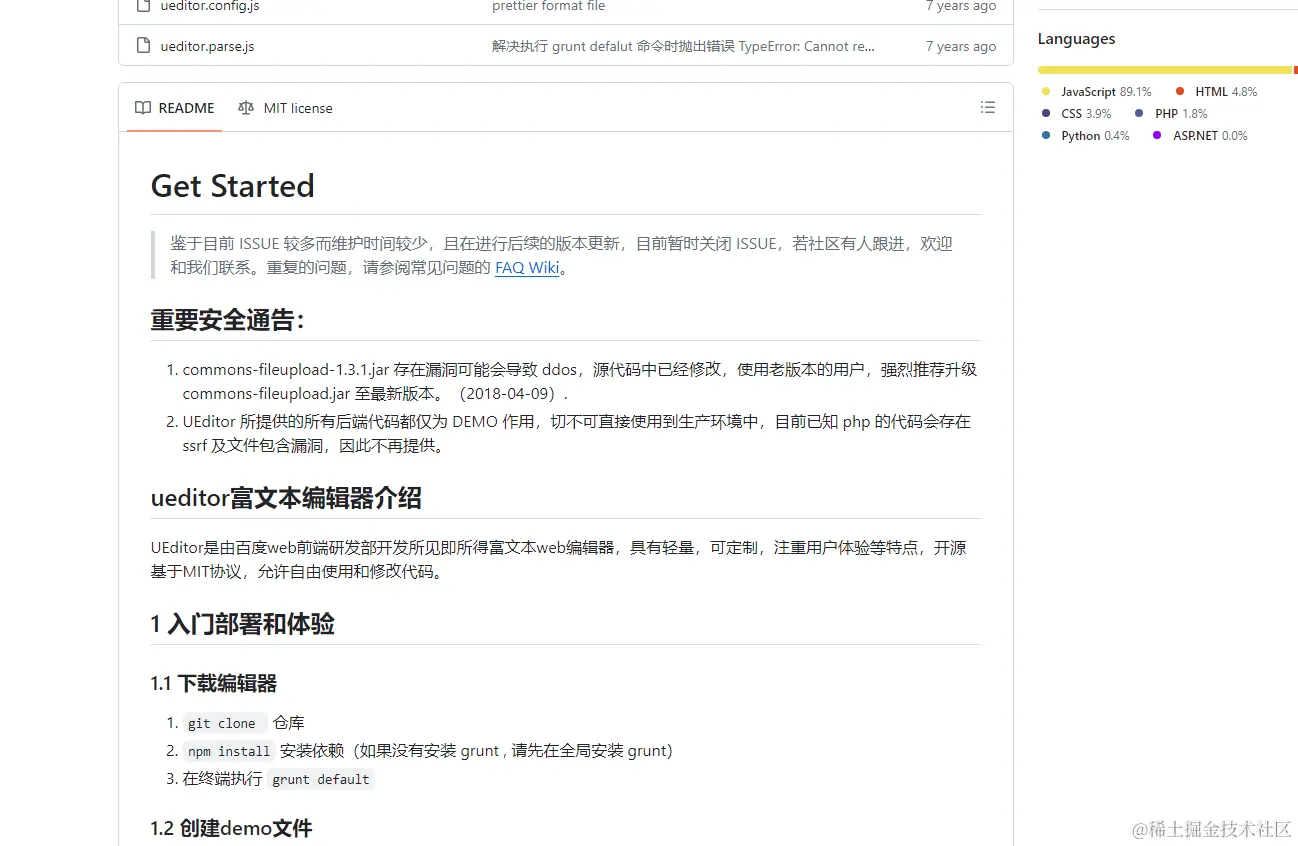Open HTML 4.8% language link
The image size is (1298, 846).
(1226, 92)
